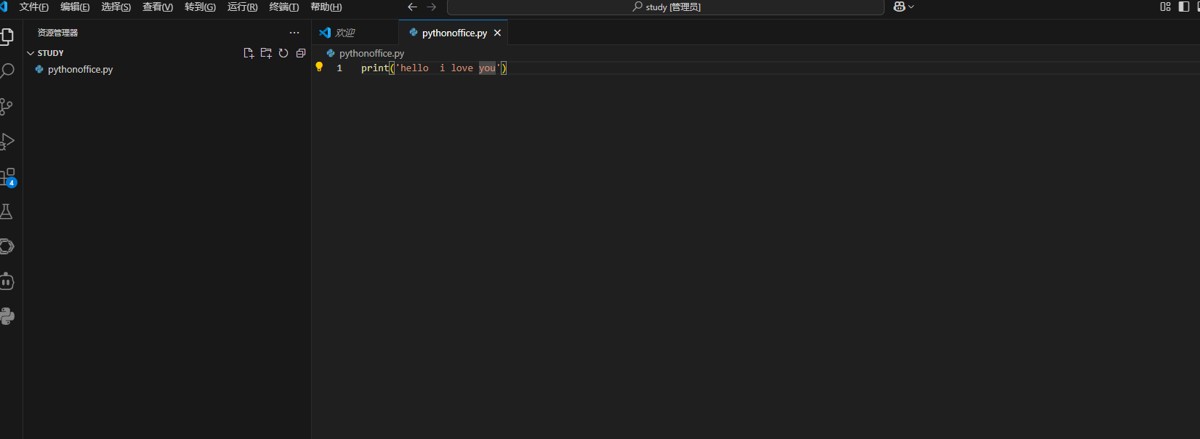Image resolution: width=1200 pixels, height=439 pixels.
Task: Open the 选择 menu
Action: pyautogui.click(x=116, y=7)
